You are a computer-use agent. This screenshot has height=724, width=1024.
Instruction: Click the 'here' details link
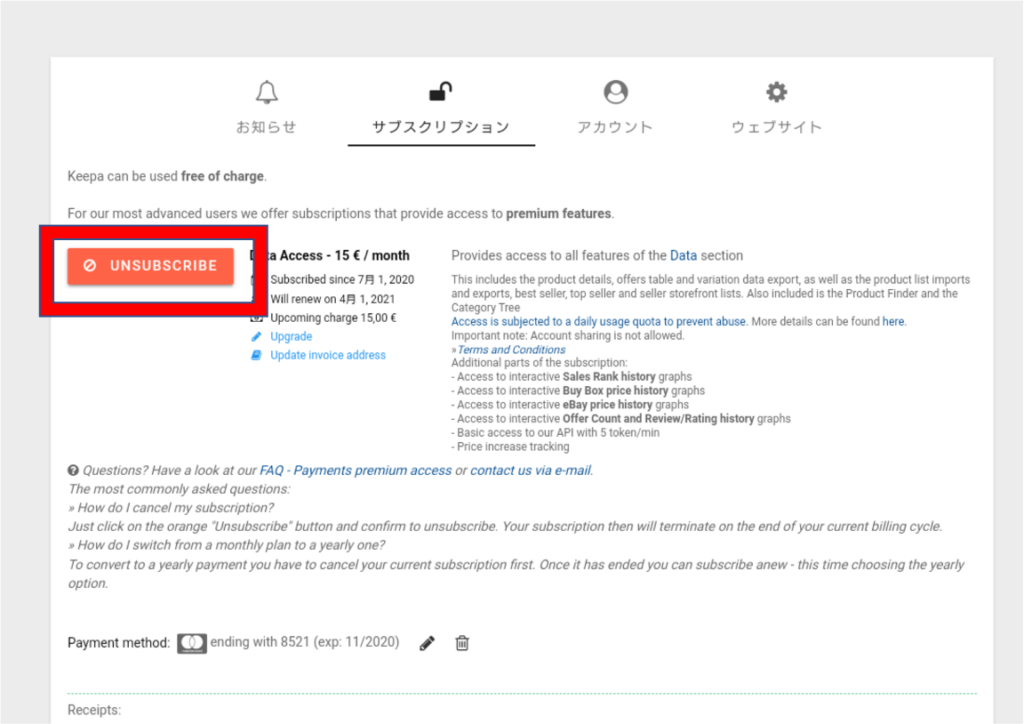[893, 321]
